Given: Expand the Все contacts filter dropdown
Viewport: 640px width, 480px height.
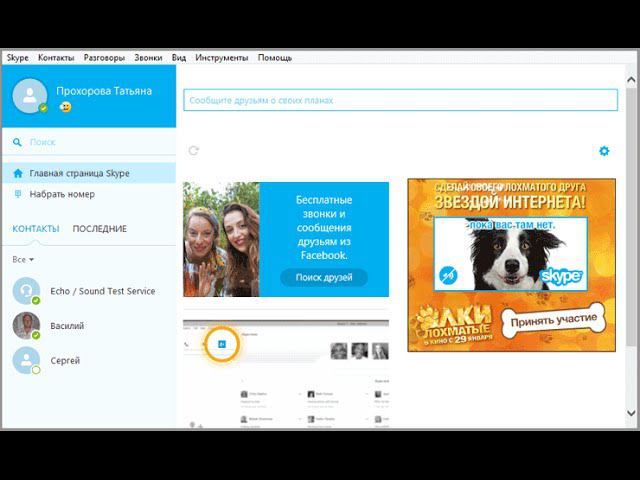Looking at the screenshot, I should (x=23, y=260).
